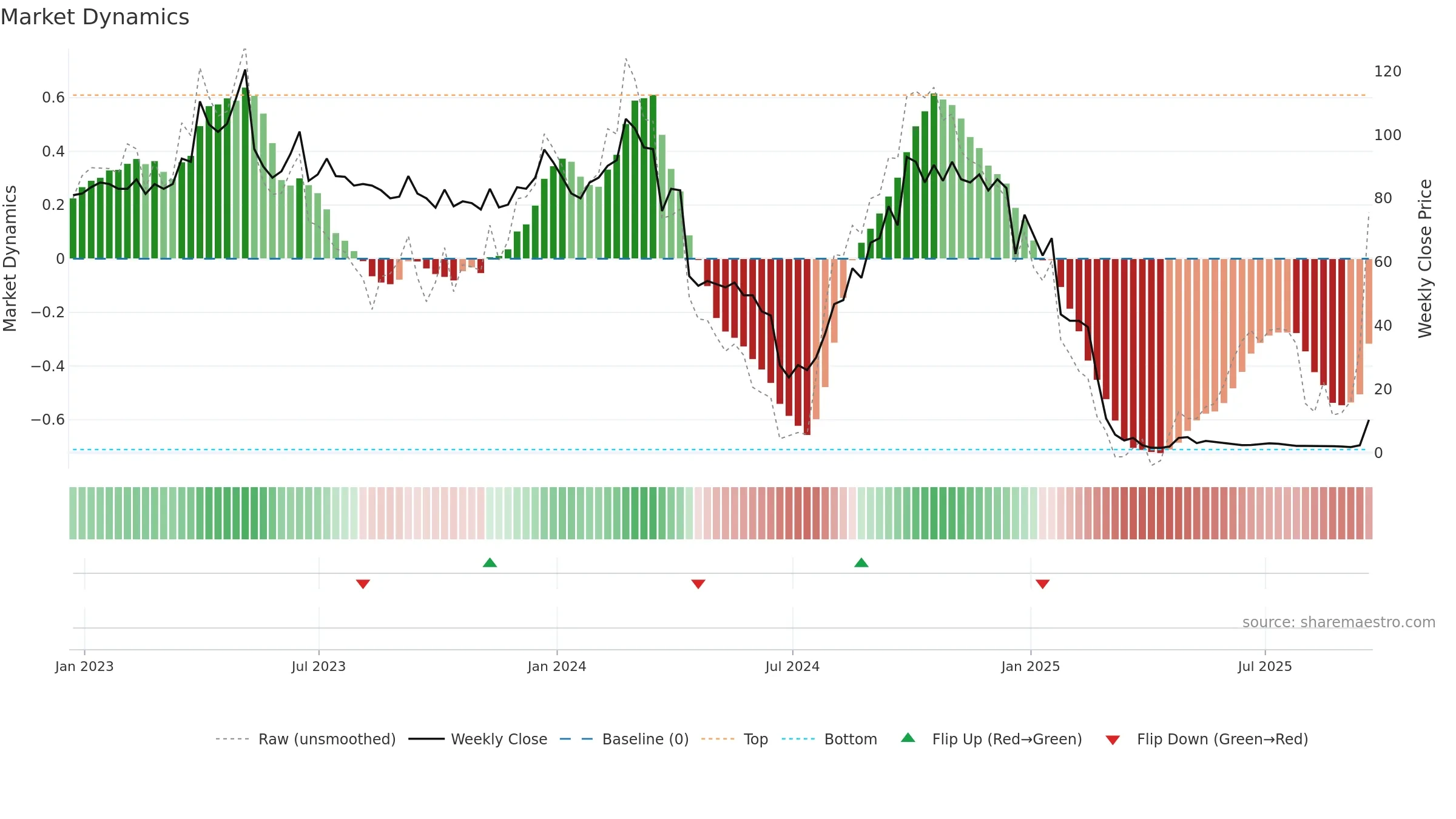Click the red flip-down marker near August 2023

pyautogui.click(x=363, y=584)
